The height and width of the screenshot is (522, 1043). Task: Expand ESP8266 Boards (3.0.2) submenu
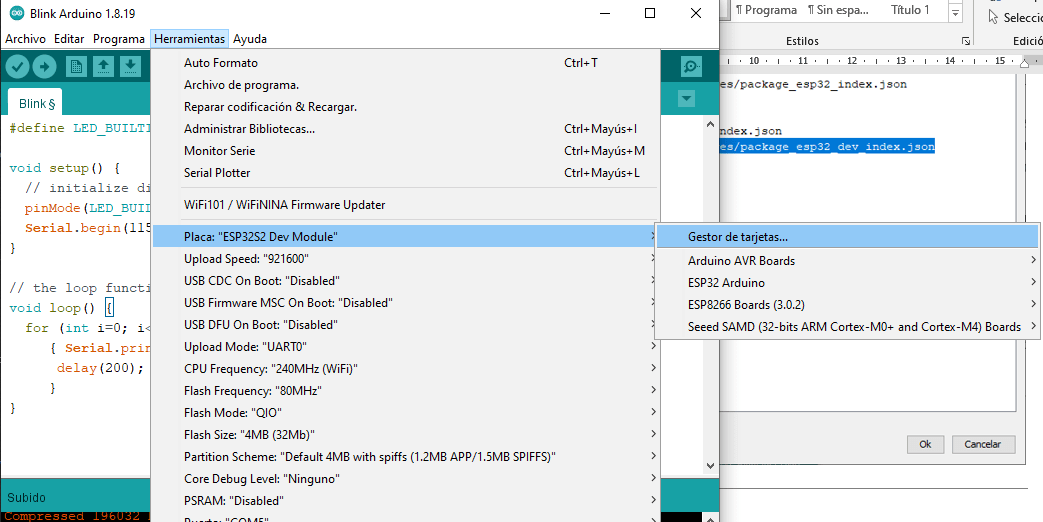pos(847,305)
